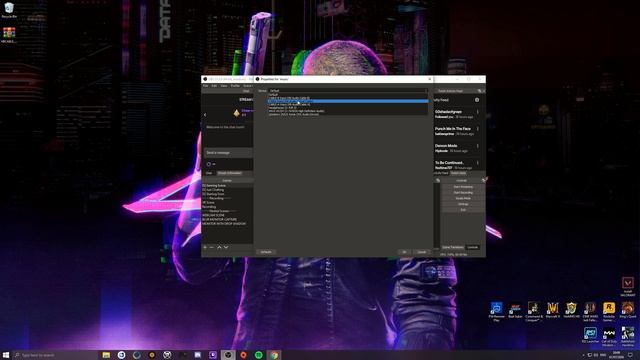Select WEBCAM SCENE in the scenes list
This screenshot has width=640, height=360.
(227, 215)
